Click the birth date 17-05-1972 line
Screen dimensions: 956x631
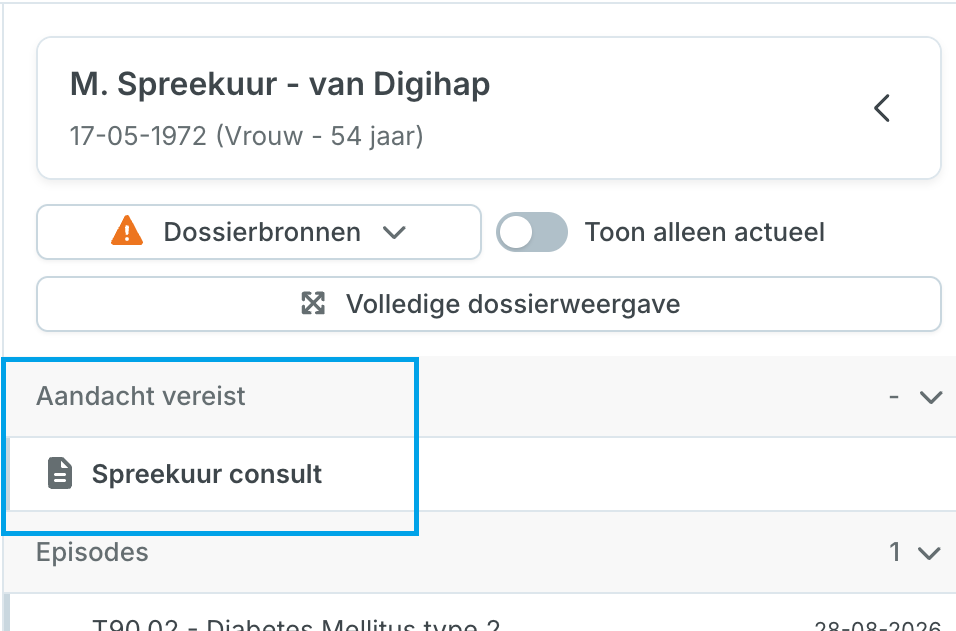(246, 136)
